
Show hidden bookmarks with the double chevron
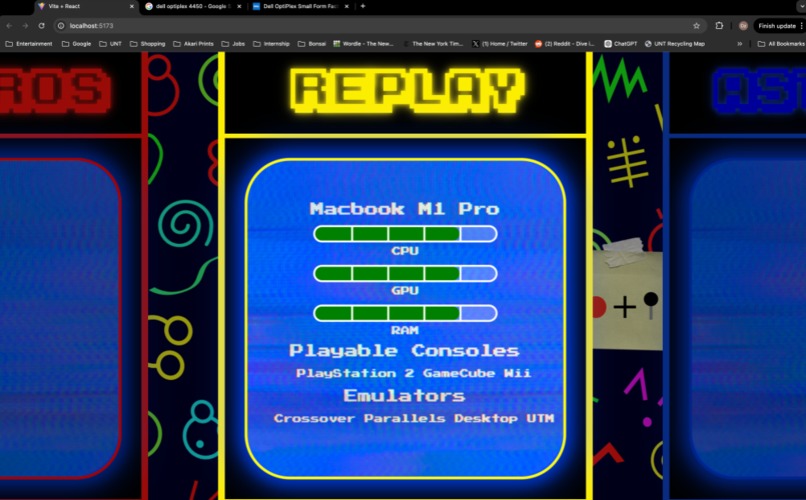[740, 44]
